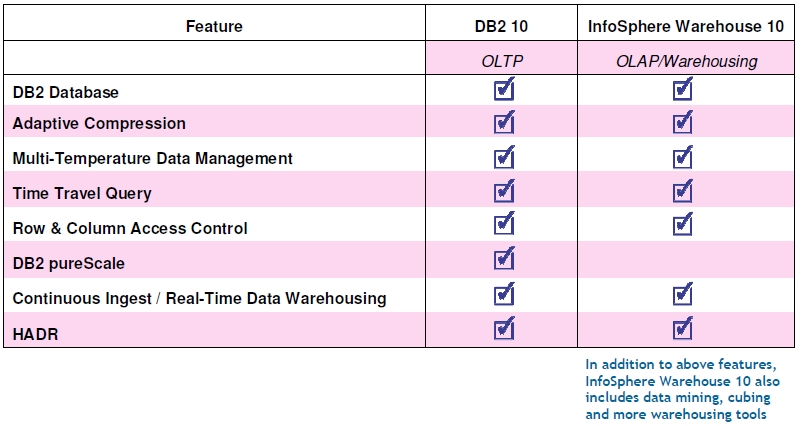Click DB2 Database checkmark under DB2 10

[504, 89]
